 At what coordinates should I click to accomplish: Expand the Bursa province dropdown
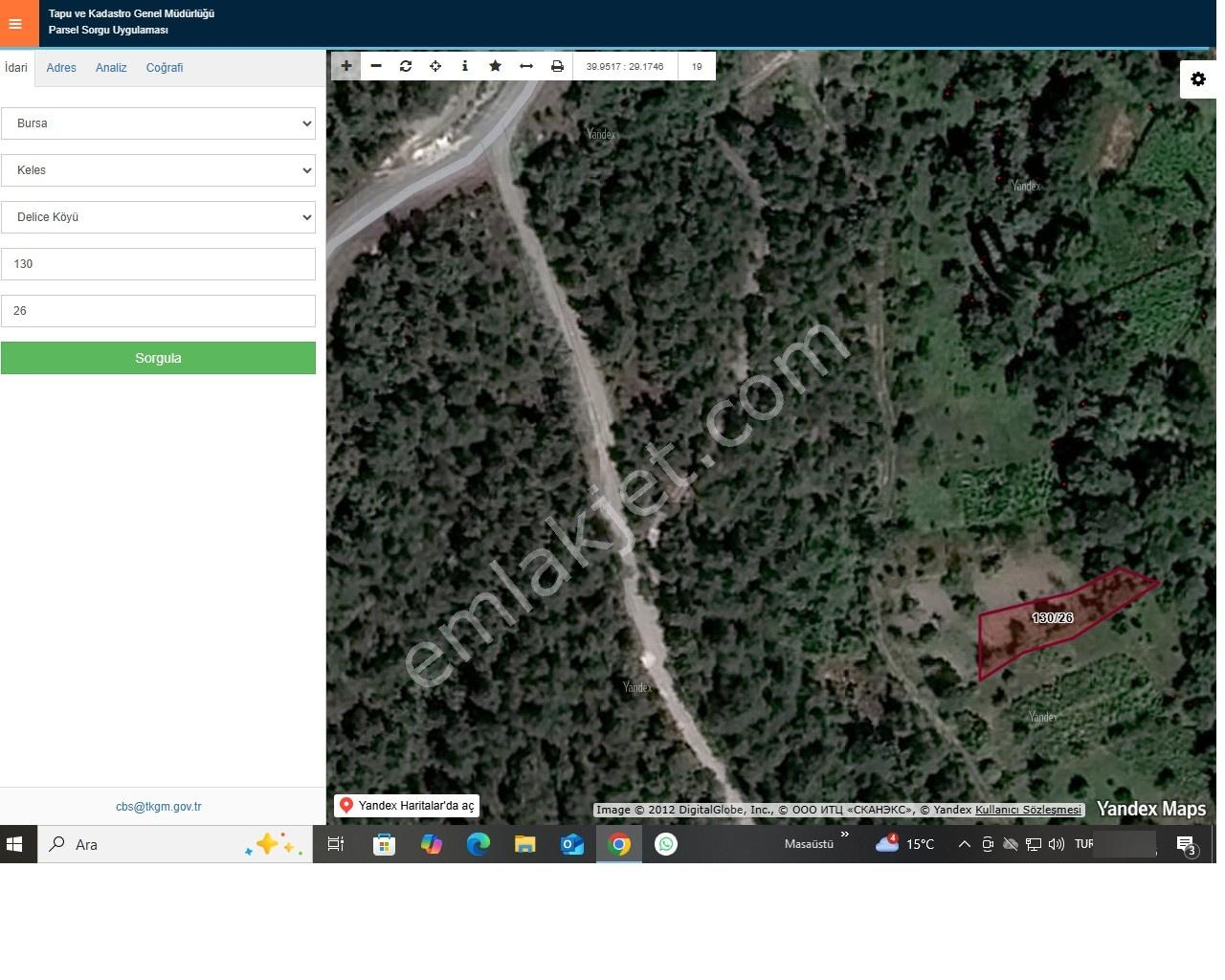[158, 123]
